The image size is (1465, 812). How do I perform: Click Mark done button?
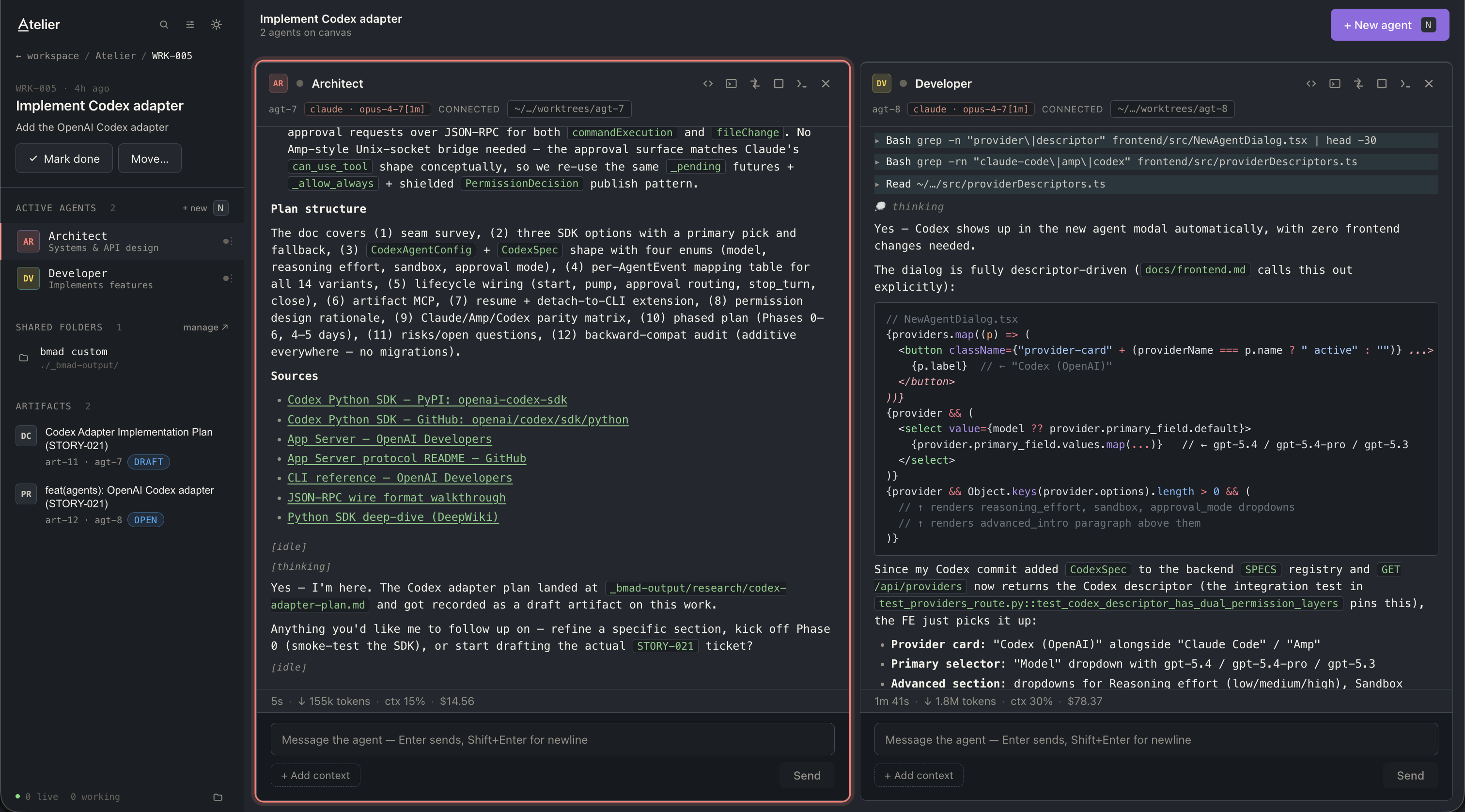click(64, 158)
